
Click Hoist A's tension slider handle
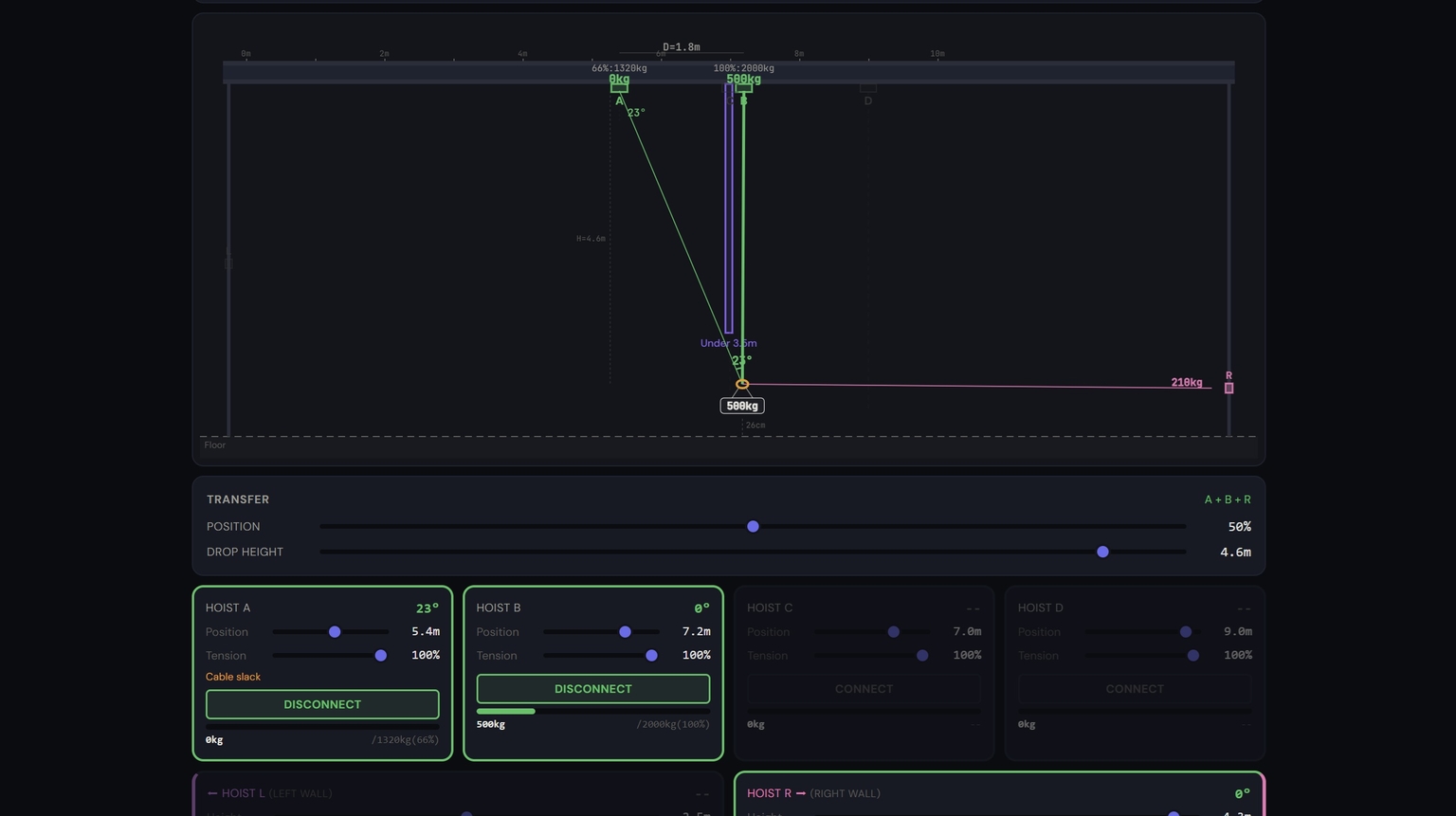(x=381, y=655)
